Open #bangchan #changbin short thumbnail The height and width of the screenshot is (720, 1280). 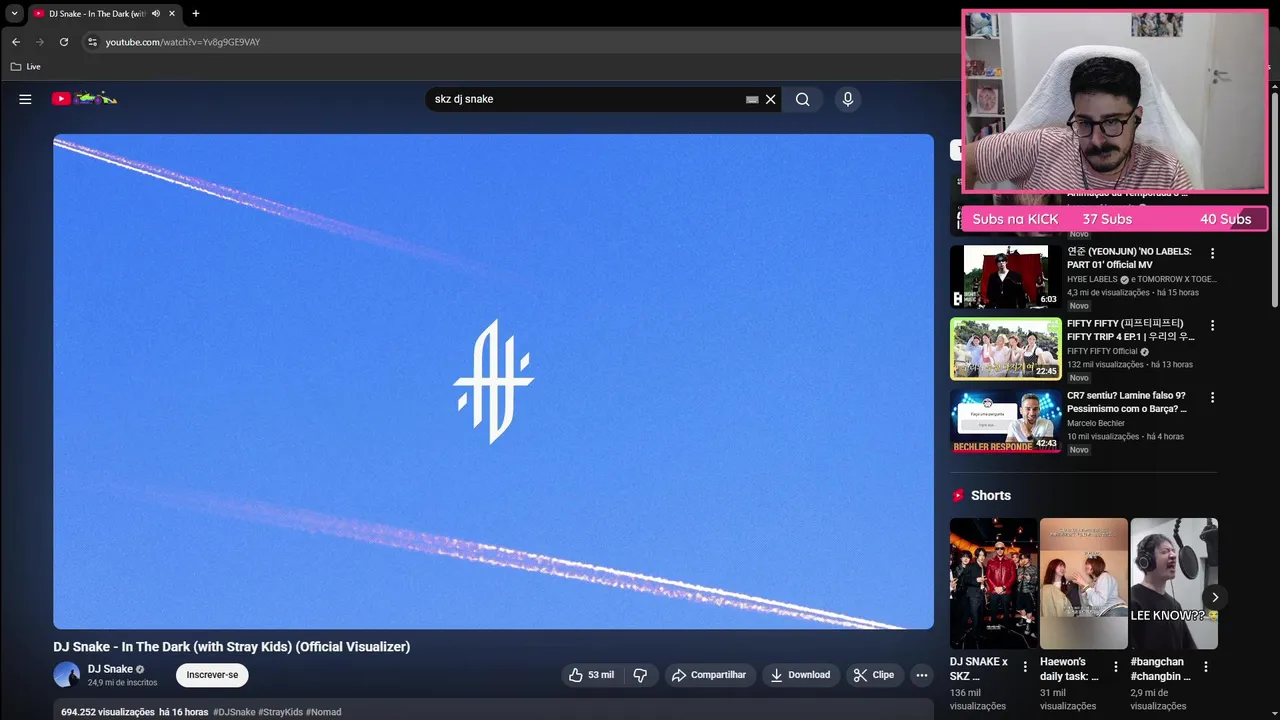click(x=1174, y=583)
